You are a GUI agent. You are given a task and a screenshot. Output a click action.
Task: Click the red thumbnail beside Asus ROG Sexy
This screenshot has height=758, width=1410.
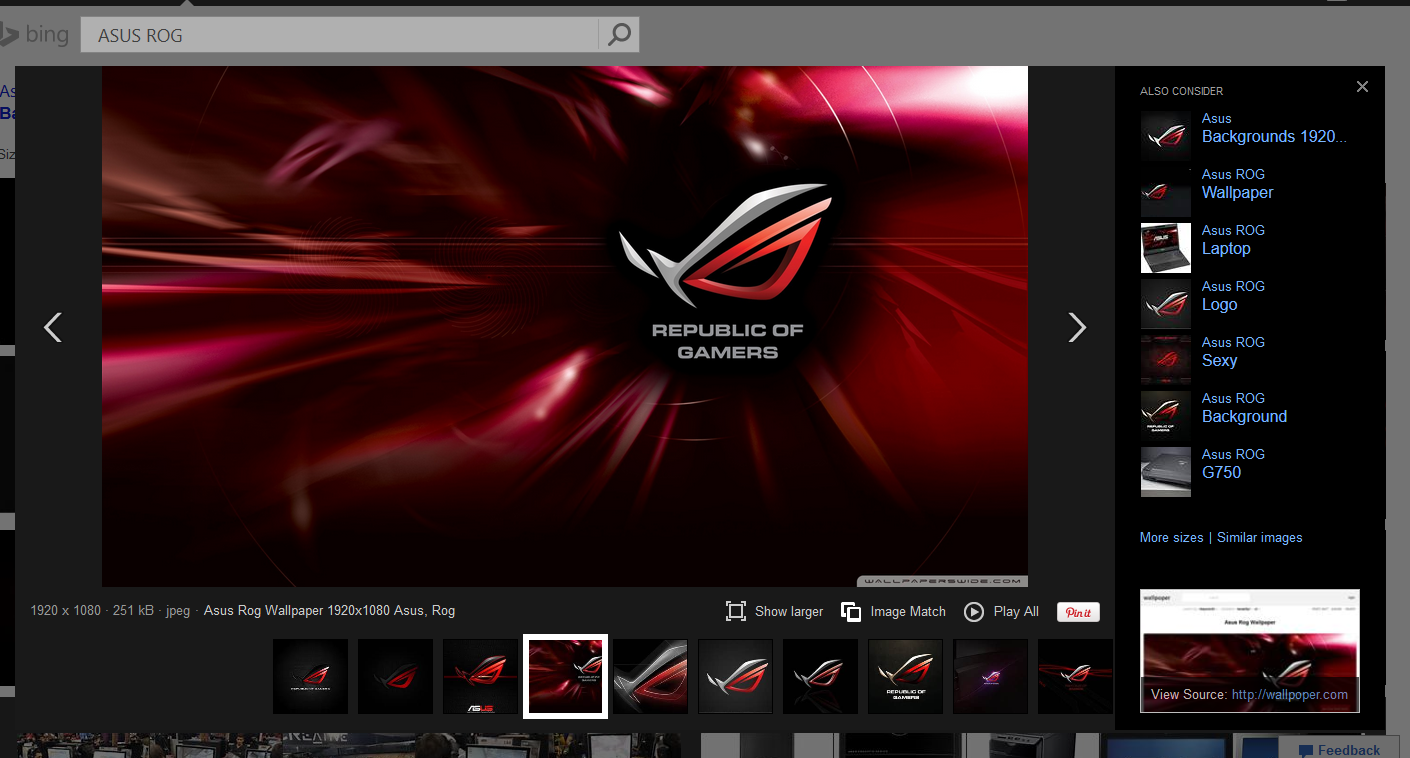click(1166, 359)
